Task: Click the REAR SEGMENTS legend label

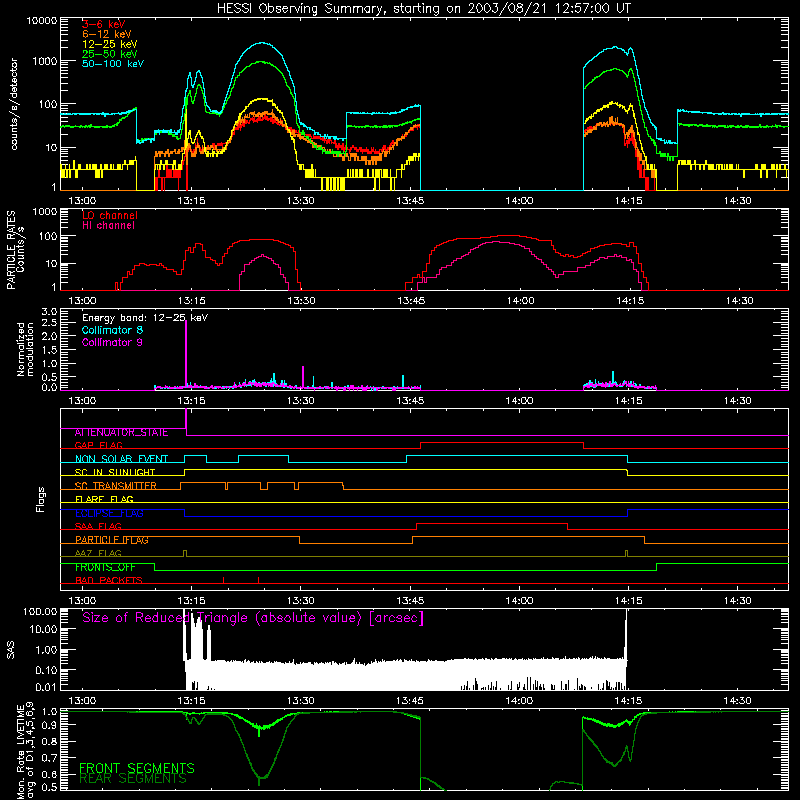Action: pos(133,779)
